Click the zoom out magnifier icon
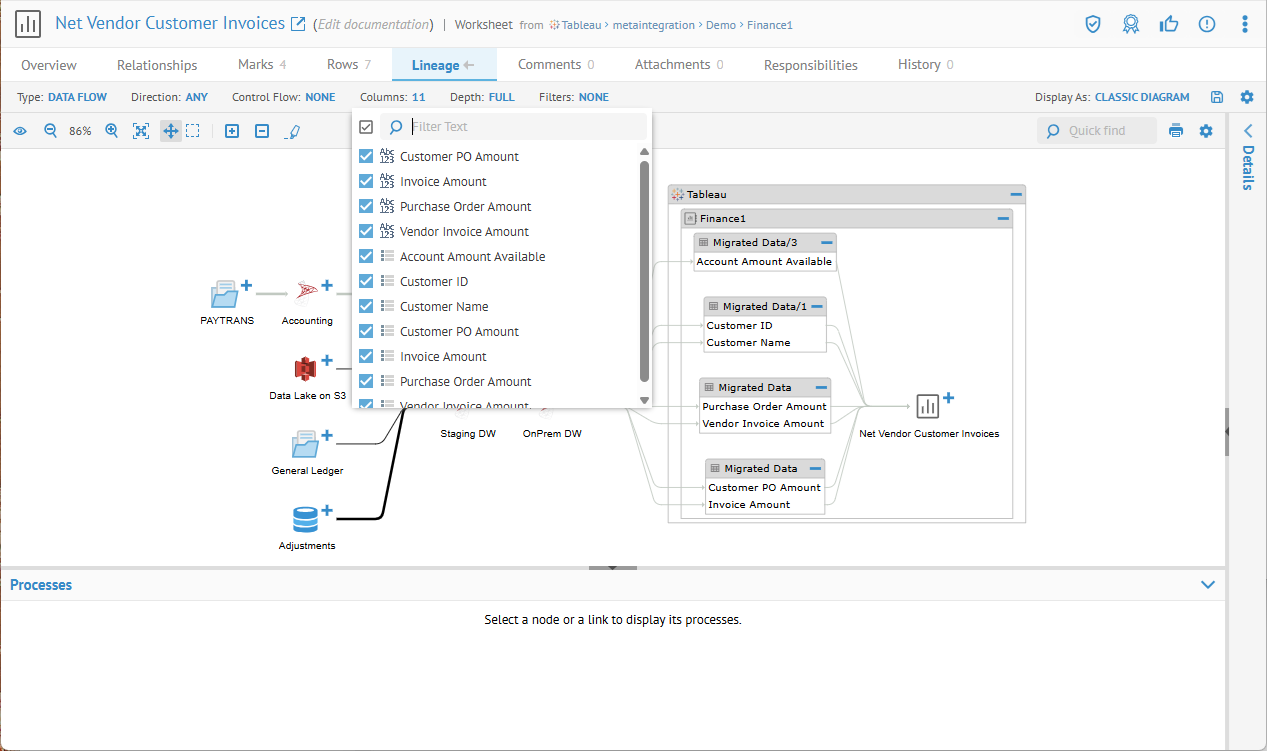1267x751 pixels. pyautogui.click(x=50, y=131)
